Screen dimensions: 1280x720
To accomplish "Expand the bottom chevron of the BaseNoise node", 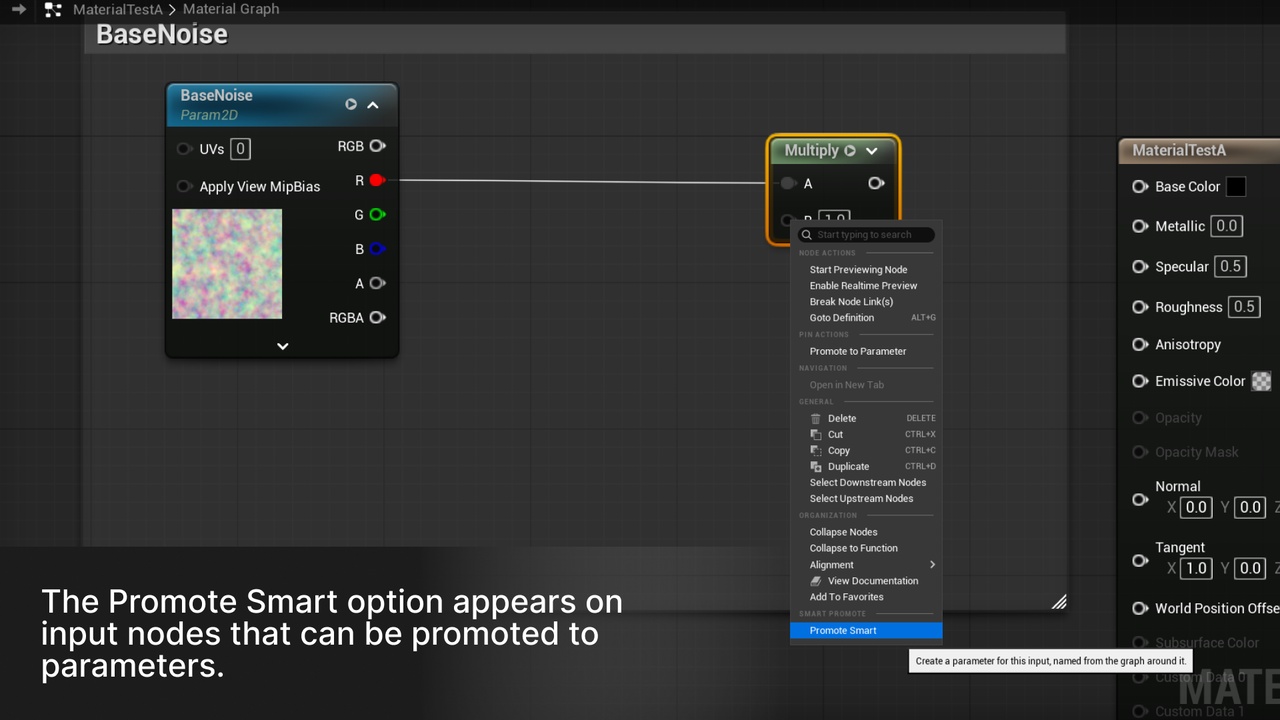I will pos(283,346).
